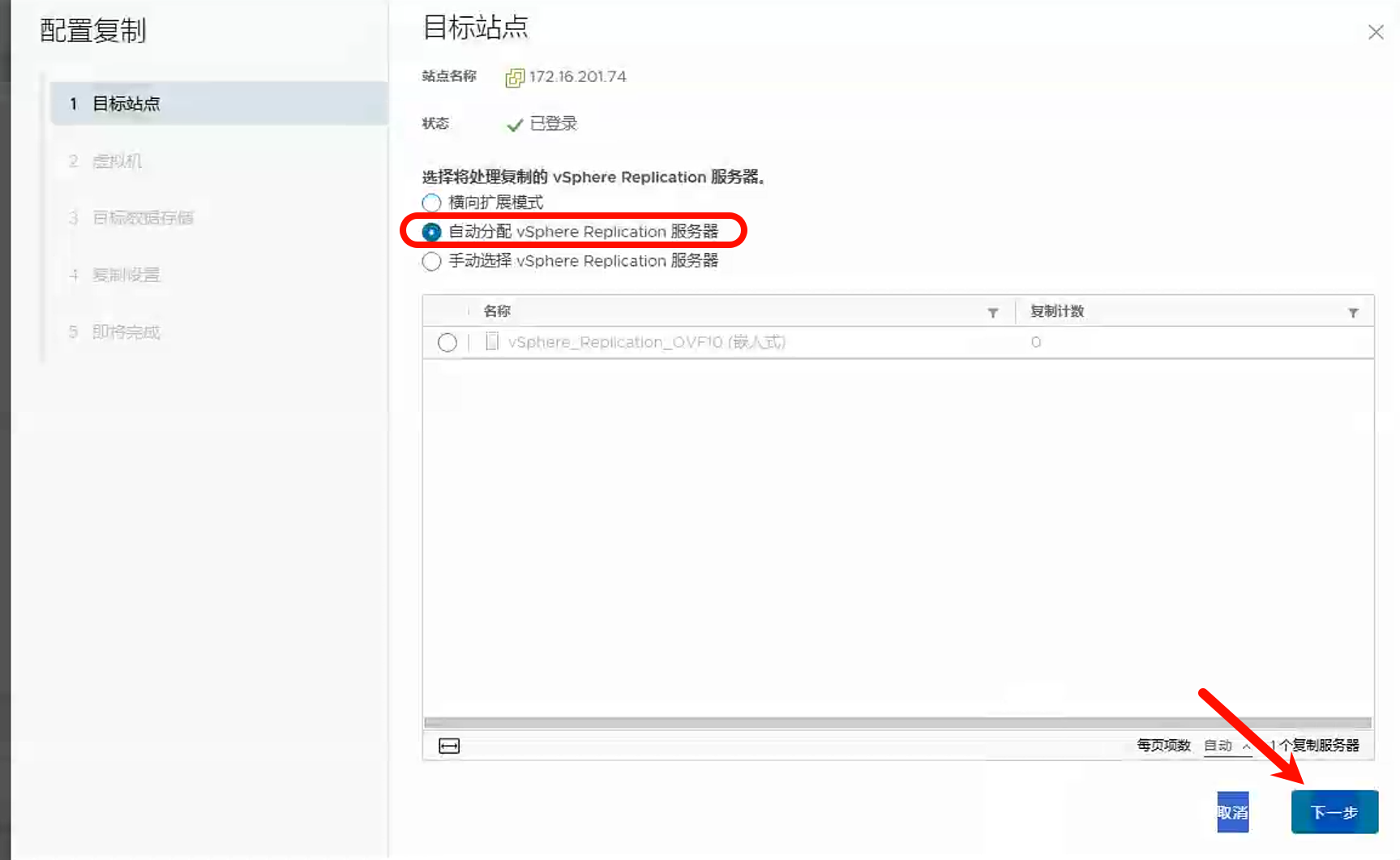Open step 3 目标数据存储
Viewport: 1400px width, 860px height.
[143, 218]
